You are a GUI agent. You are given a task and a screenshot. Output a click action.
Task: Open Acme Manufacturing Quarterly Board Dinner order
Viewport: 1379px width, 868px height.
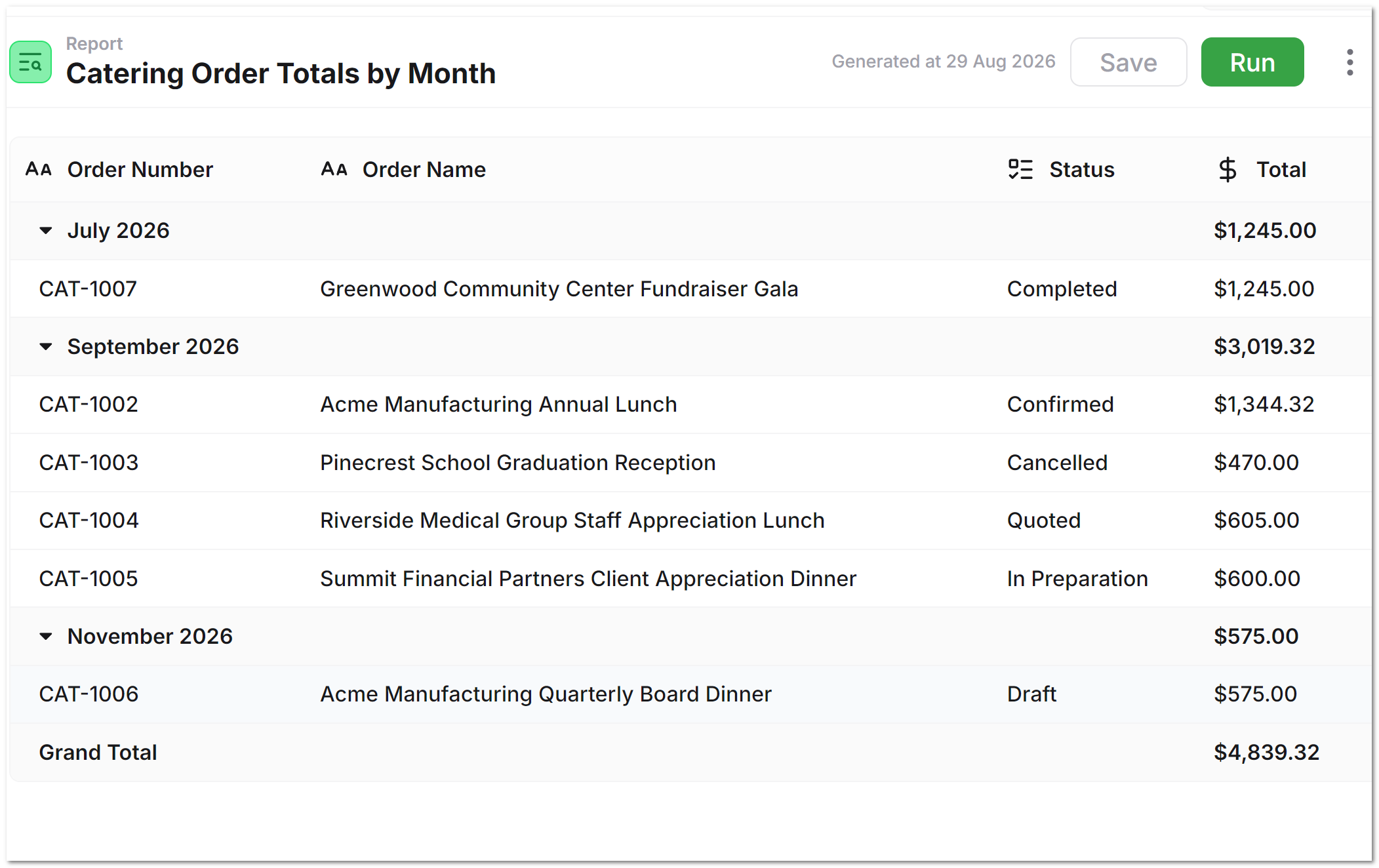click(x=546, y=694)
